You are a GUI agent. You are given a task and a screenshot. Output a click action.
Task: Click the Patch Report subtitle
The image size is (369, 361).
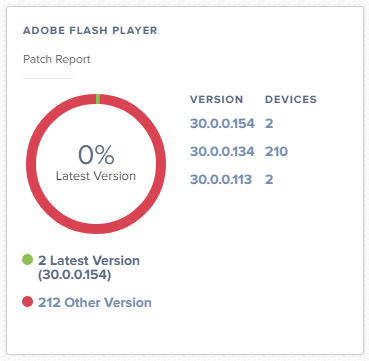(57, 59)
